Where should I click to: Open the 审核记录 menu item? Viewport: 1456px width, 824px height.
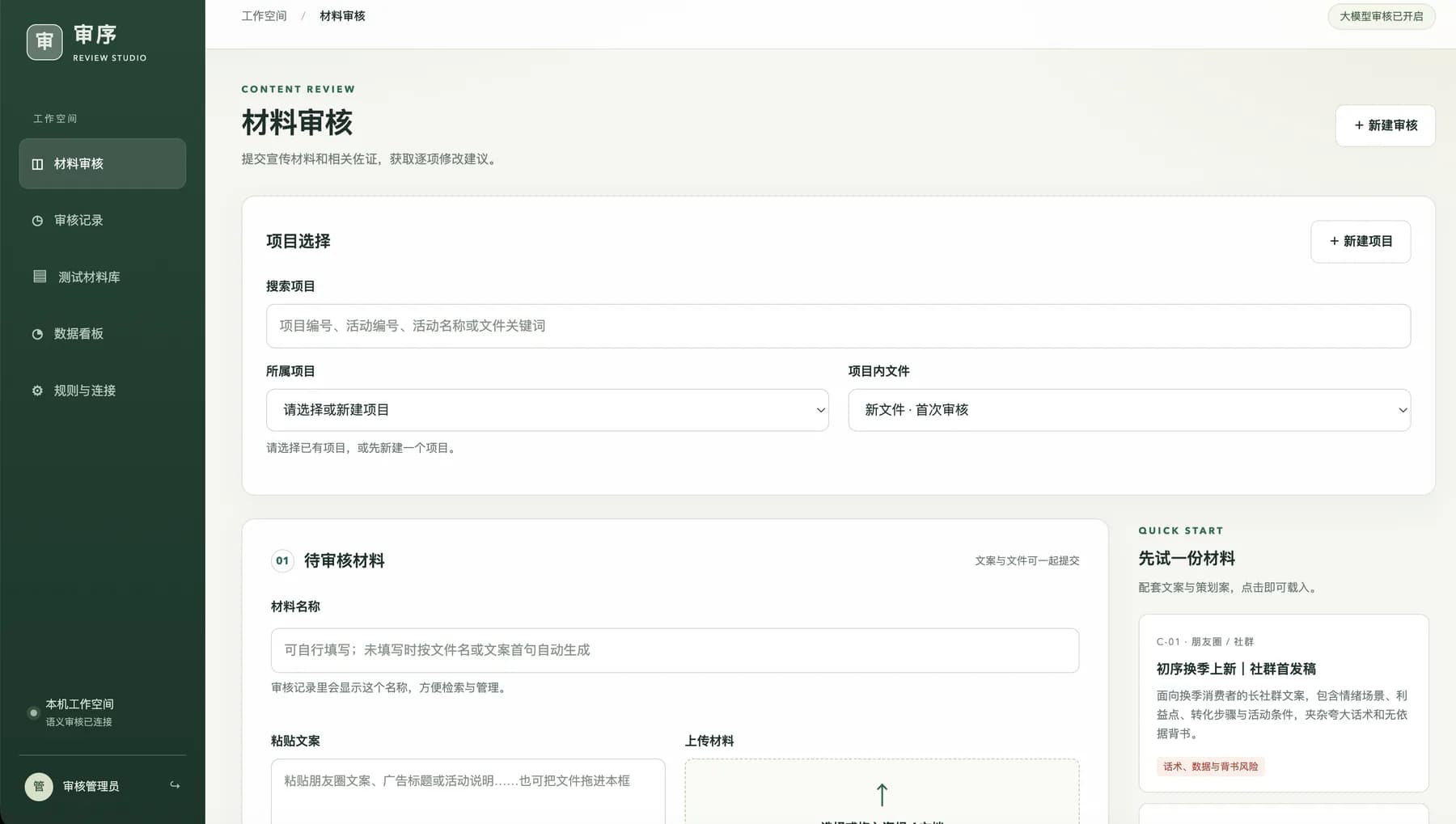pos(103,221)
